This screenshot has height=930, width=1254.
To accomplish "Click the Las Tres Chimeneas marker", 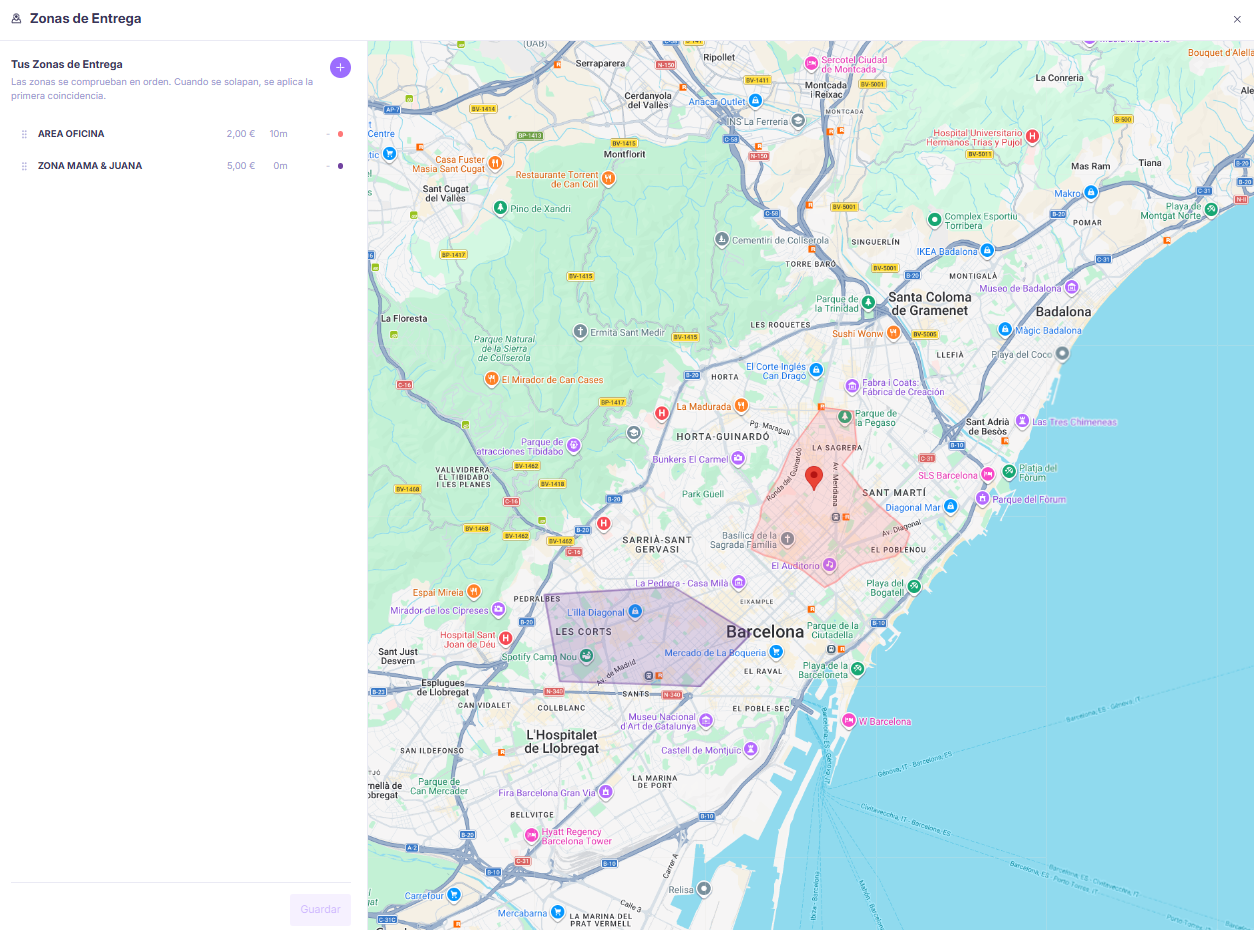I will coord(1022,421).
